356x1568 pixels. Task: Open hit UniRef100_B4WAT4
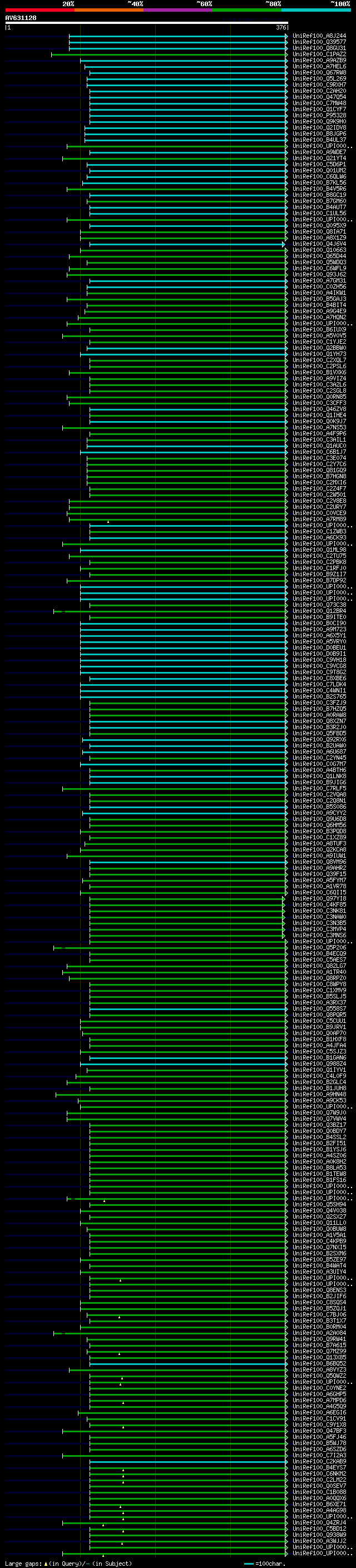319,1266
